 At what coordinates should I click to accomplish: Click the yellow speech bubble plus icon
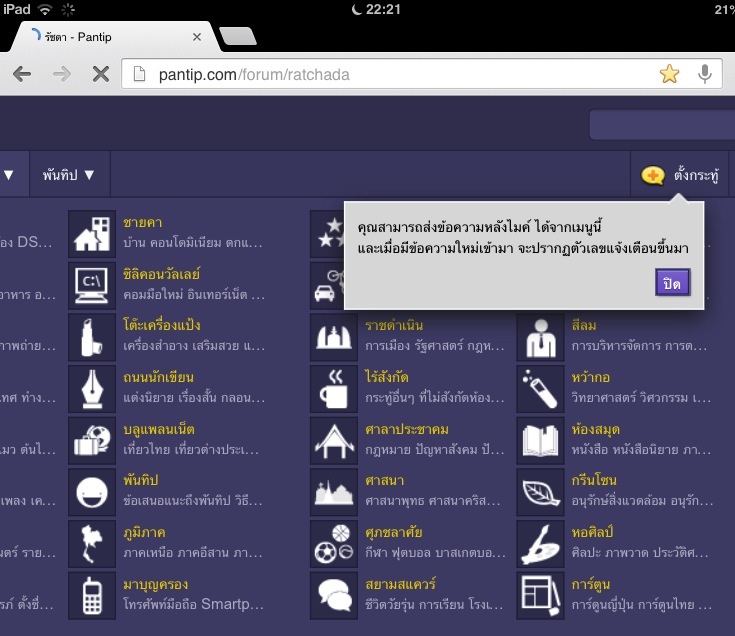pyautogui.click(x=652, y=175)
